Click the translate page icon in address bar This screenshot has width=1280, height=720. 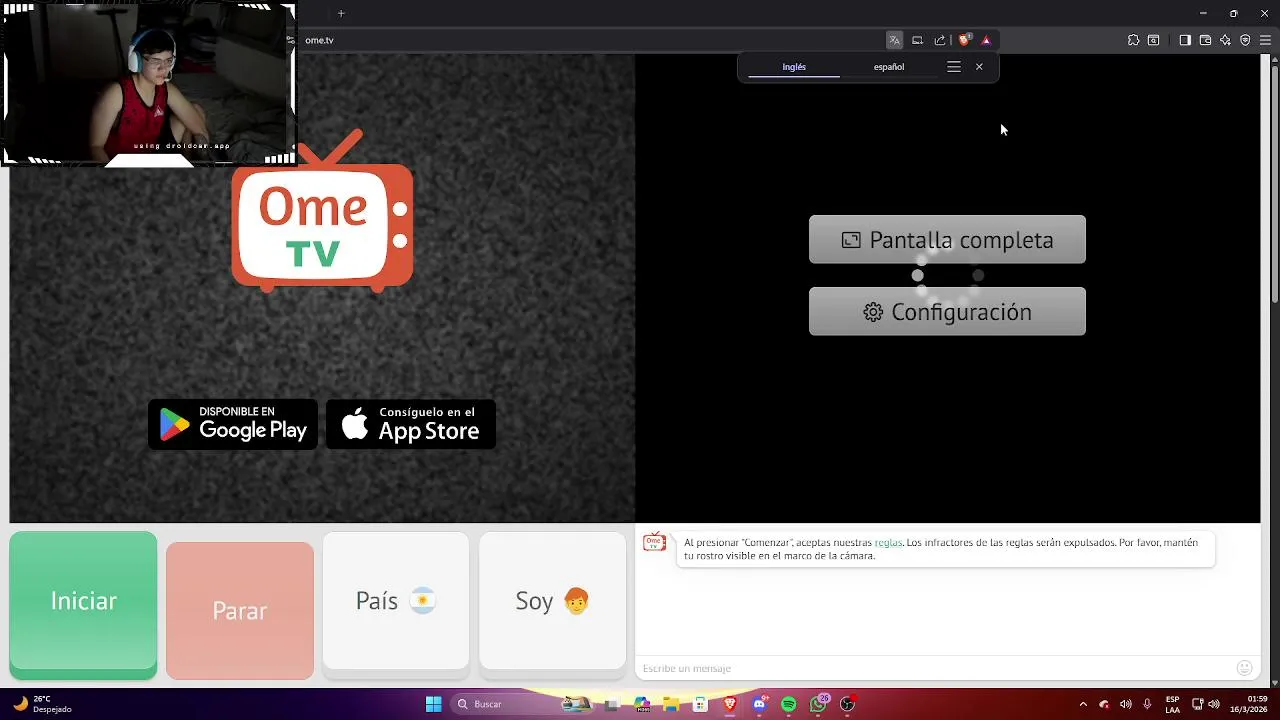click(x=894, y=40)
